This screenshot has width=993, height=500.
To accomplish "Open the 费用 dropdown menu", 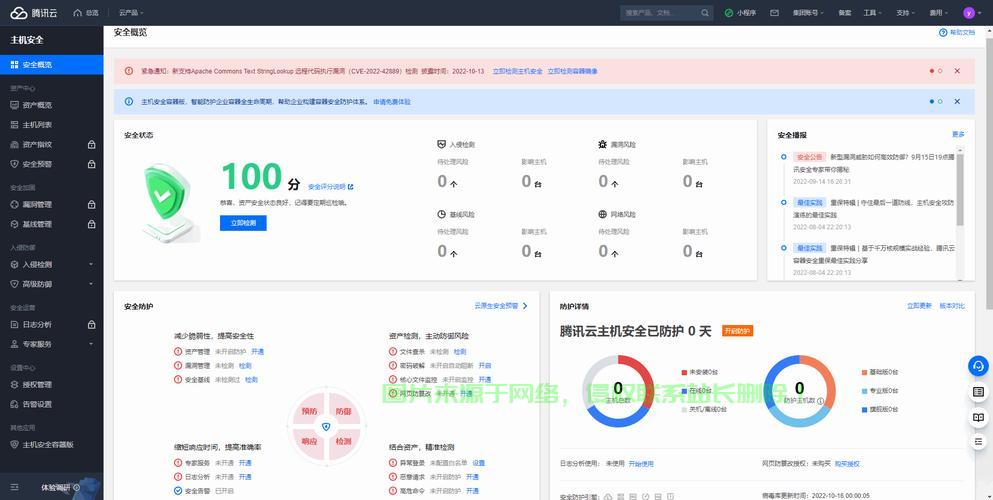I will pos(939,13).
